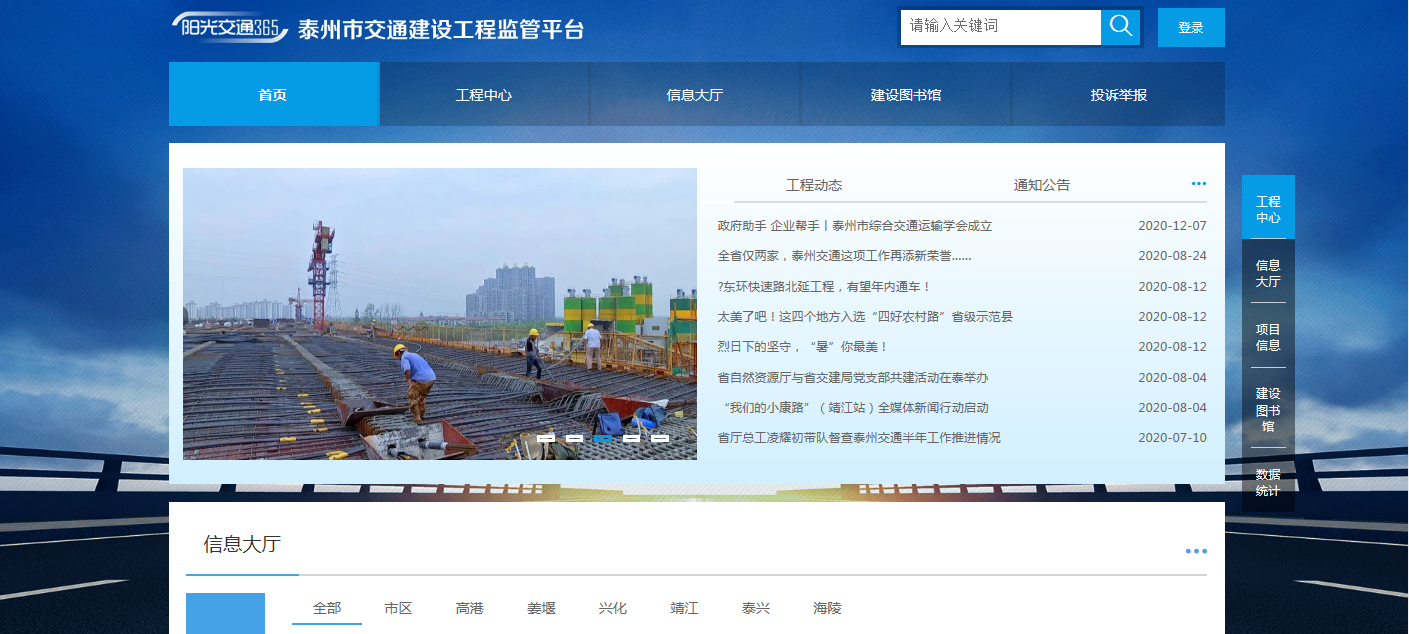
Task: Click 项目信息 in the right sidebar
Action: point(1268,337)
